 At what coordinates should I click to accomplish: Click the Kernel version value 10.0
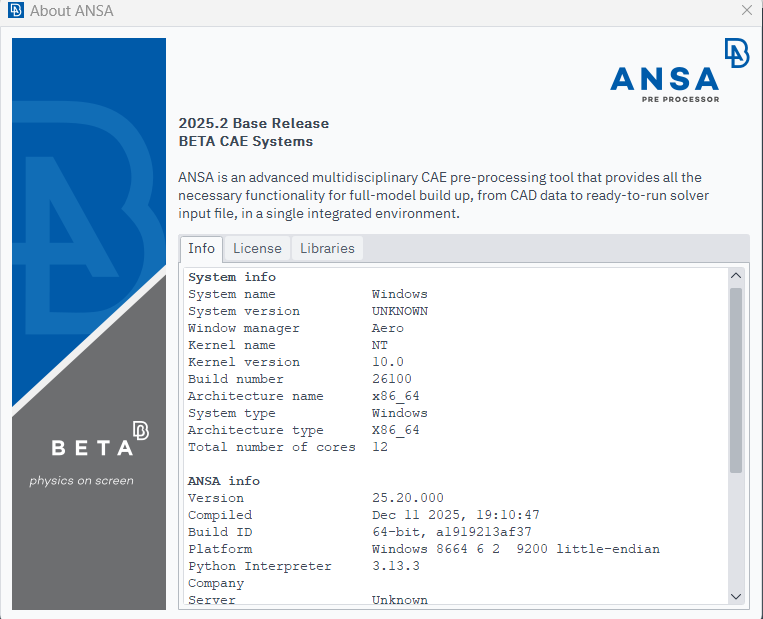click(x=387, y=362)
